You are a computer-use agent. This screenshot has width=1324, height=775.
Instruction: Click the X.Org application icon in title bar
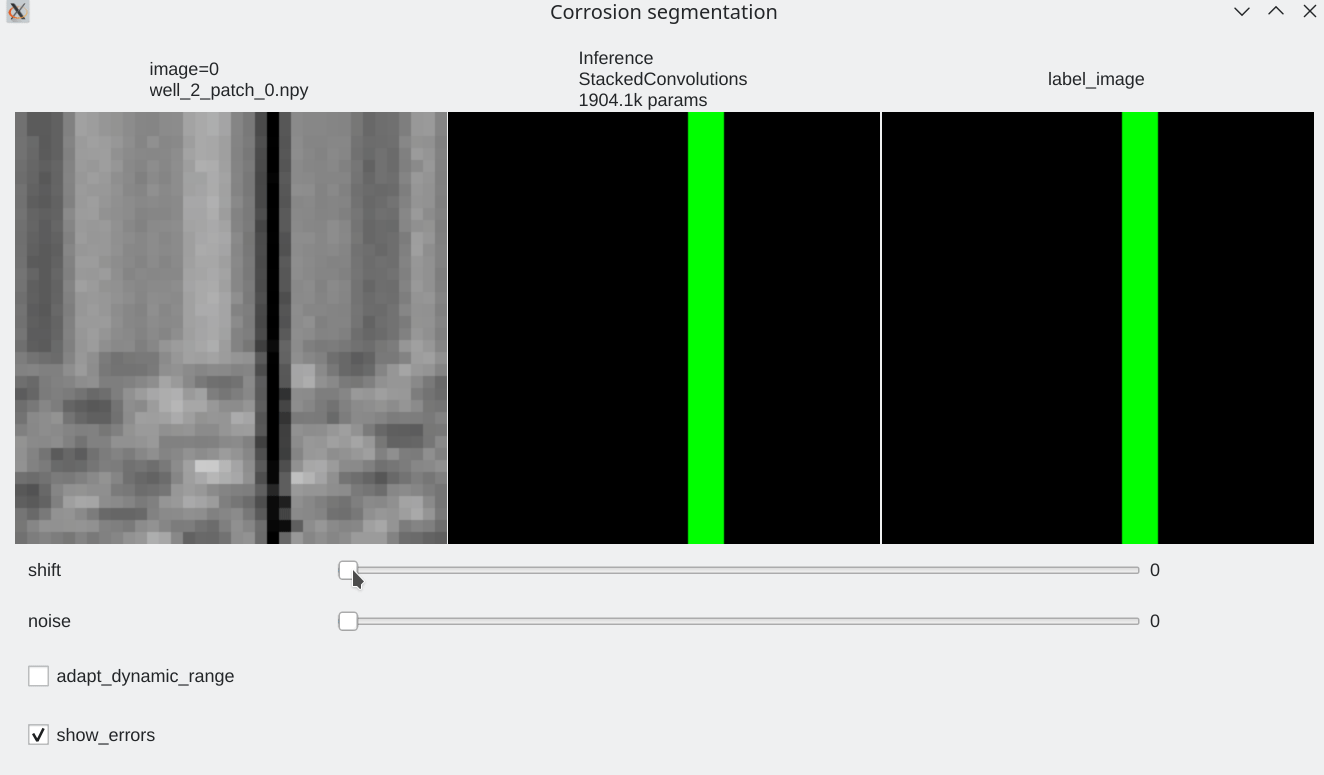(x=17, y=11)
